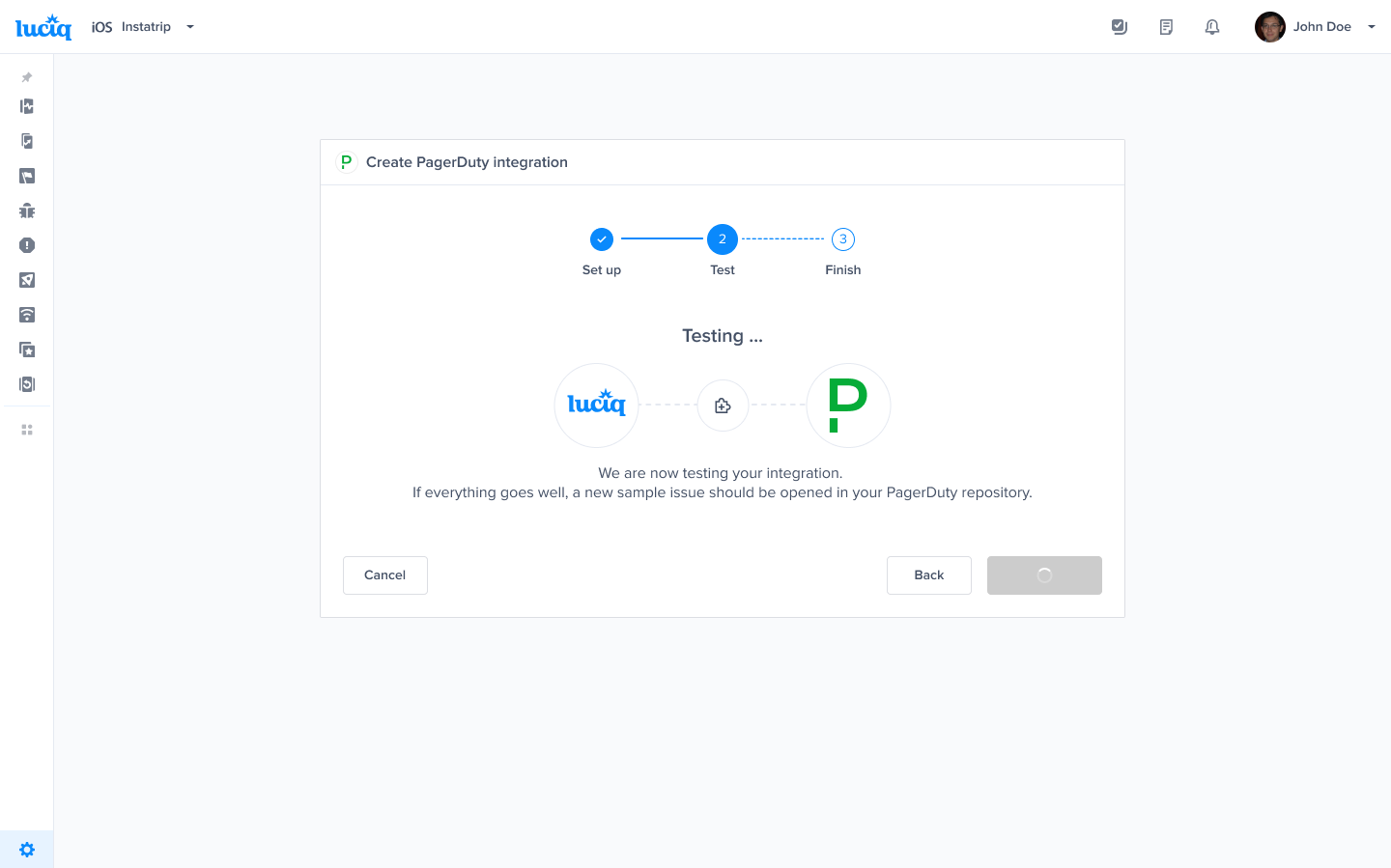Open the checklist icon in top bar

pos(1120,27)
